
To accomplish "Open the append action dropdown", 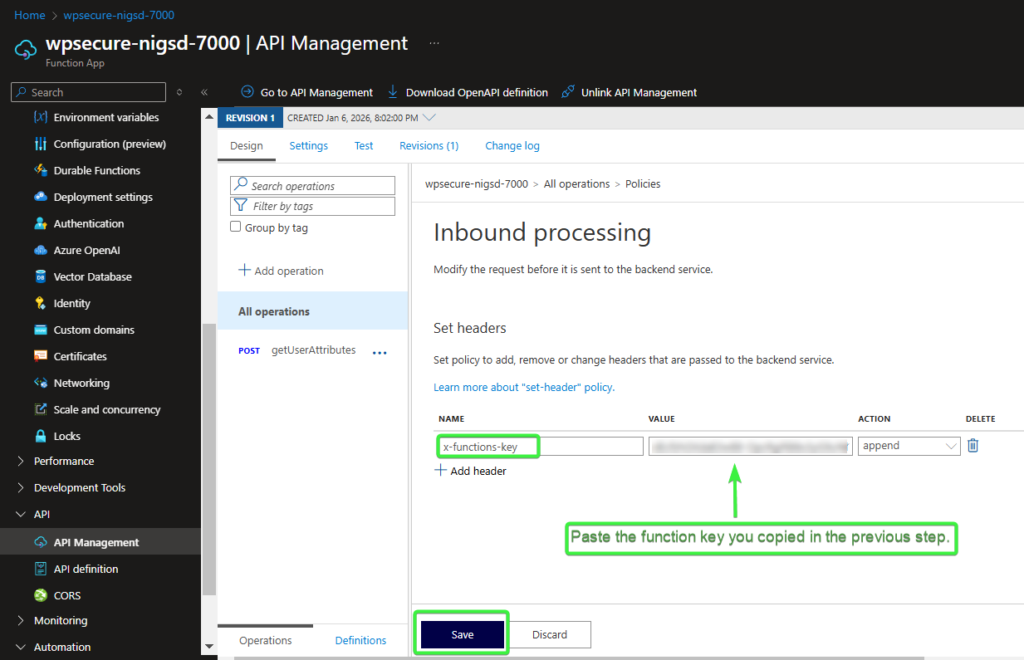I will click(x=908, y=447).
